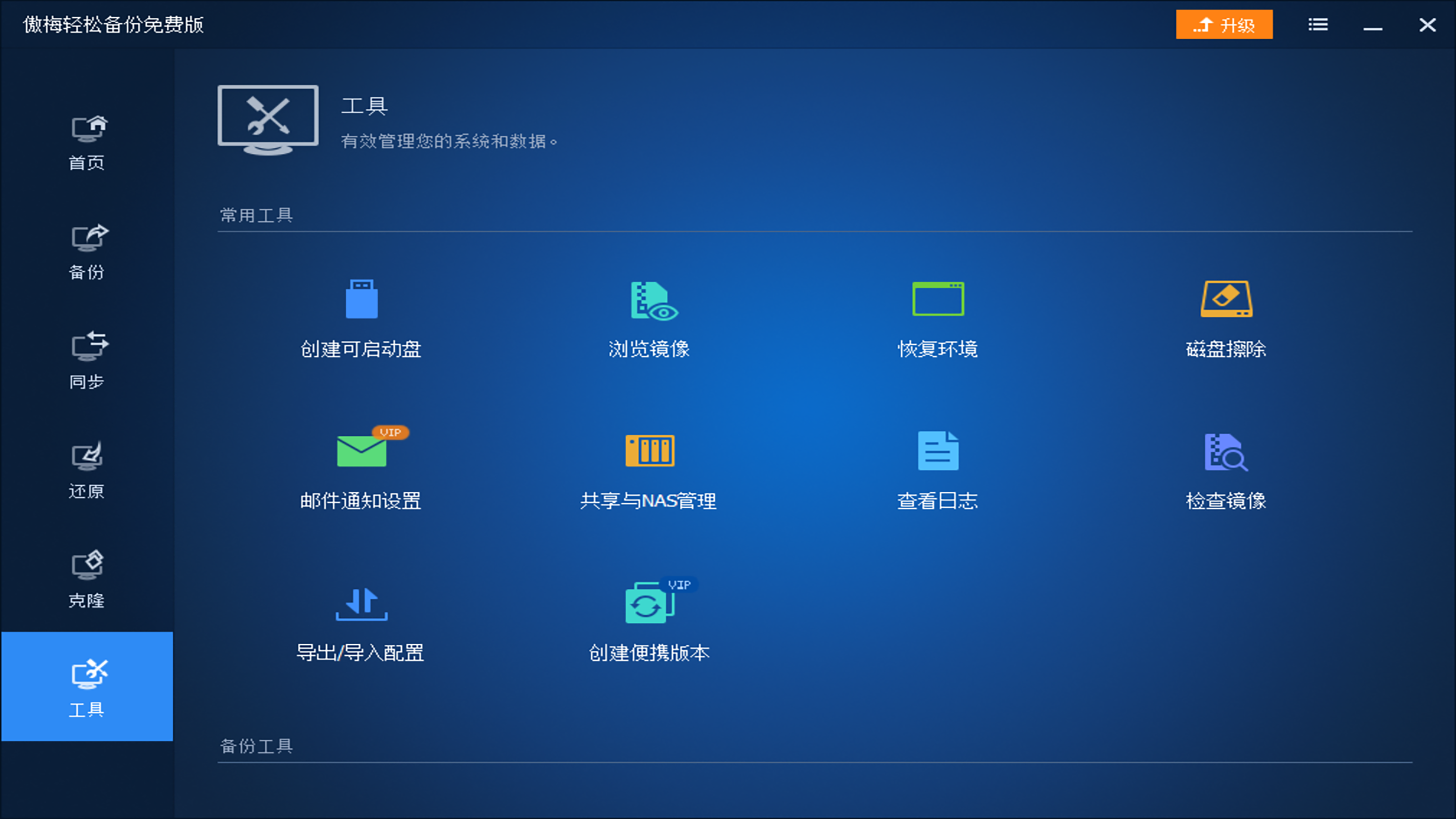Navigate to 还原 restore section
This screenshot has height=819, width=1456.
pyautogui.click(x=87, y=470)
